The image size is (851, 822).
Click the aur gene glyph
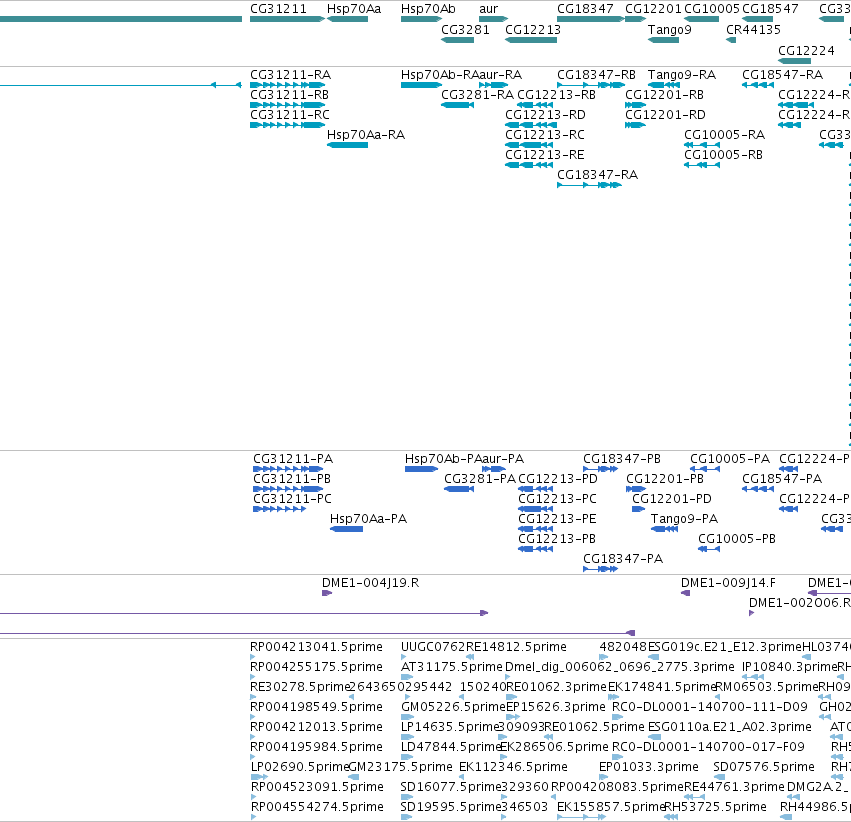[493, 19]
